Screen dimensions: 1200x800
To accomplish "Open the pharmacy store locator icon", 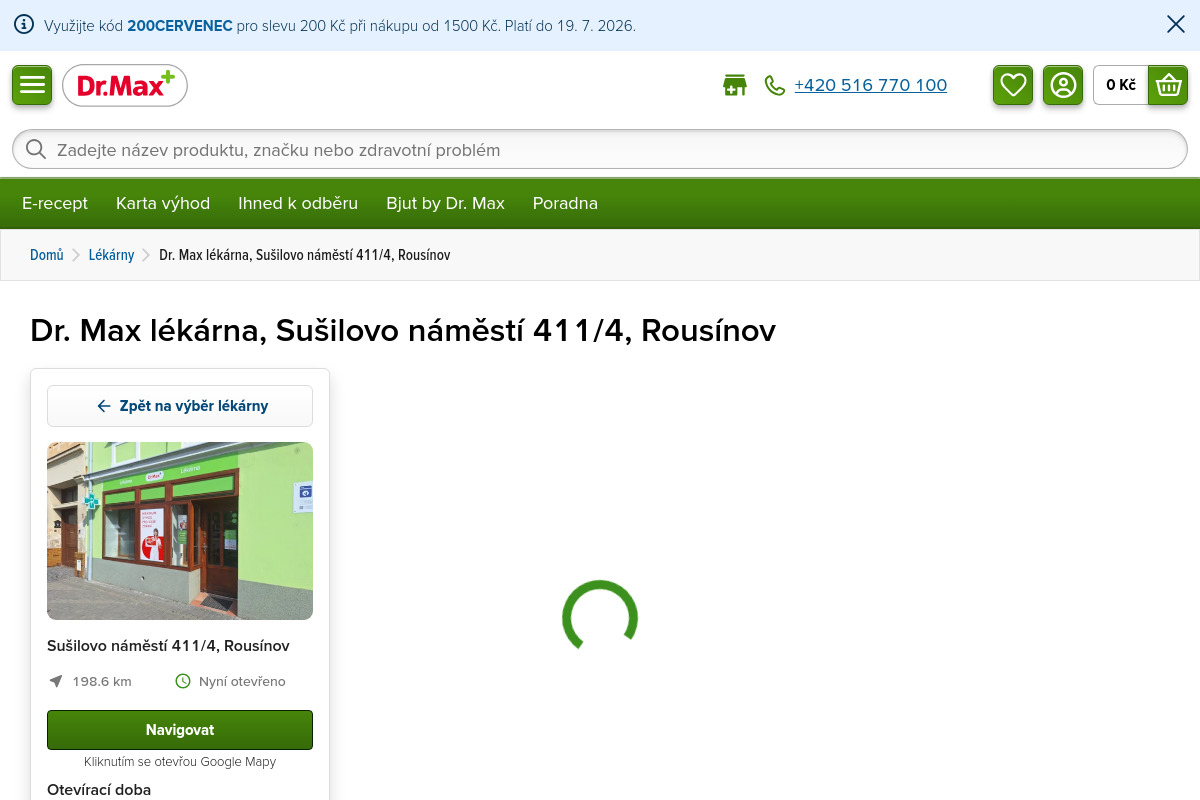I will pos(735,85).
